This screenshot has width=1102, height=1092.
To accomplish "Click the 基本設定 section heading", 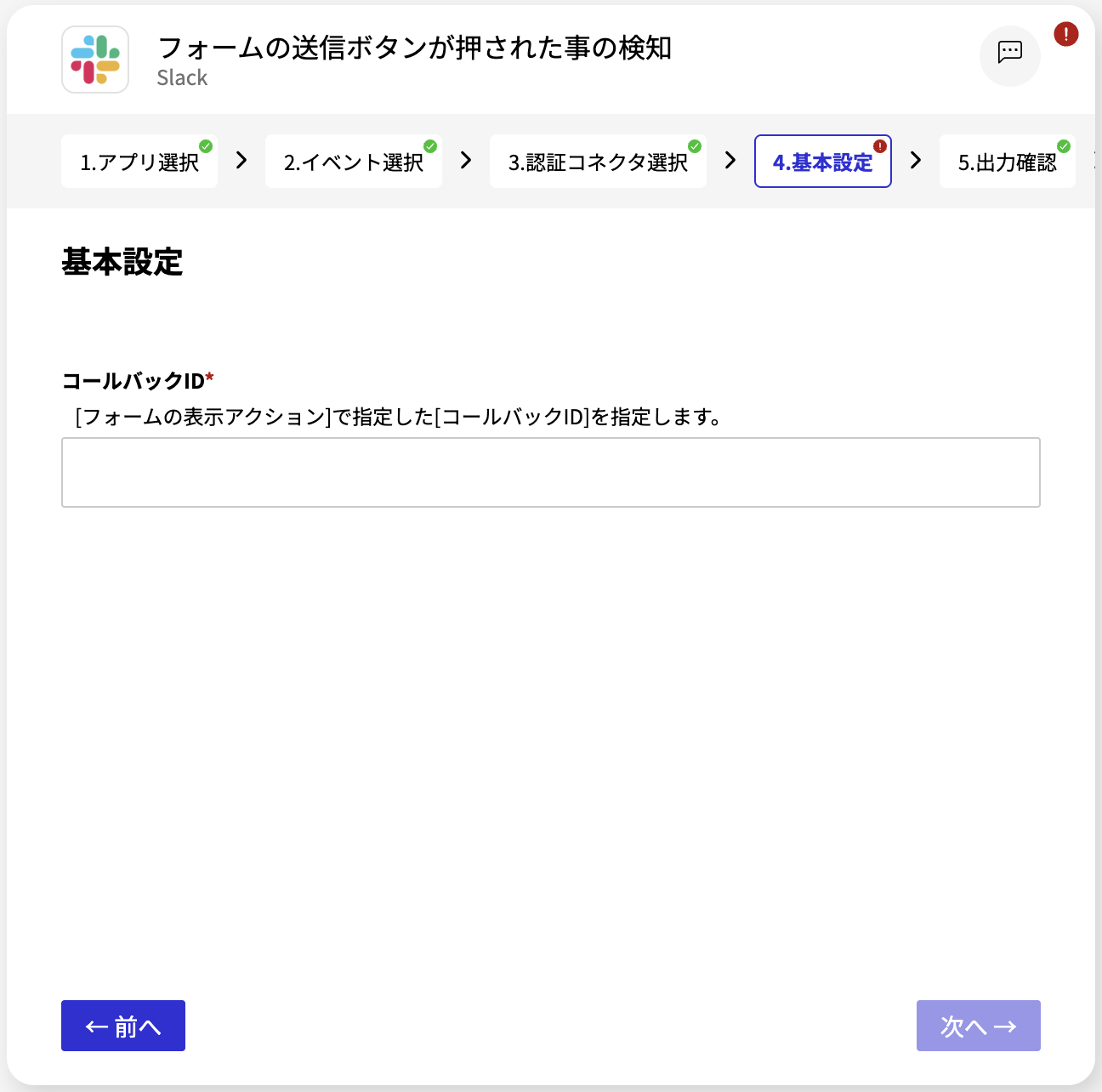I will click(122, 262).
